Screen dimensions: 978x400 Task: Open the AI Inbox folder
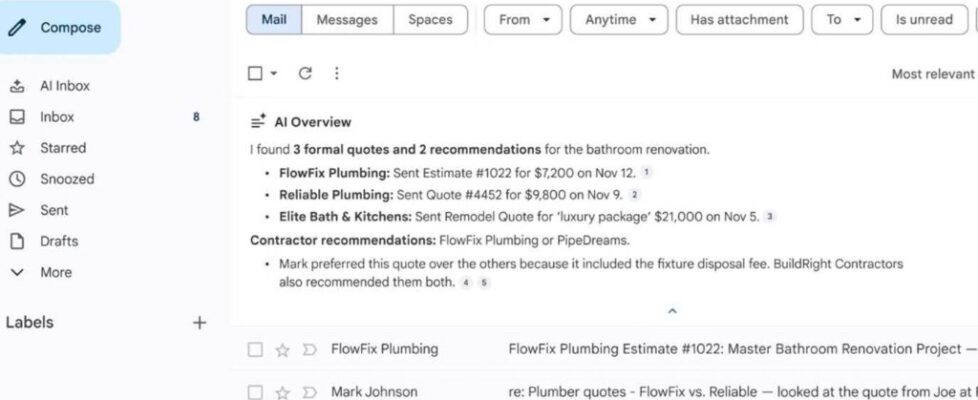[x=64, y=86]
